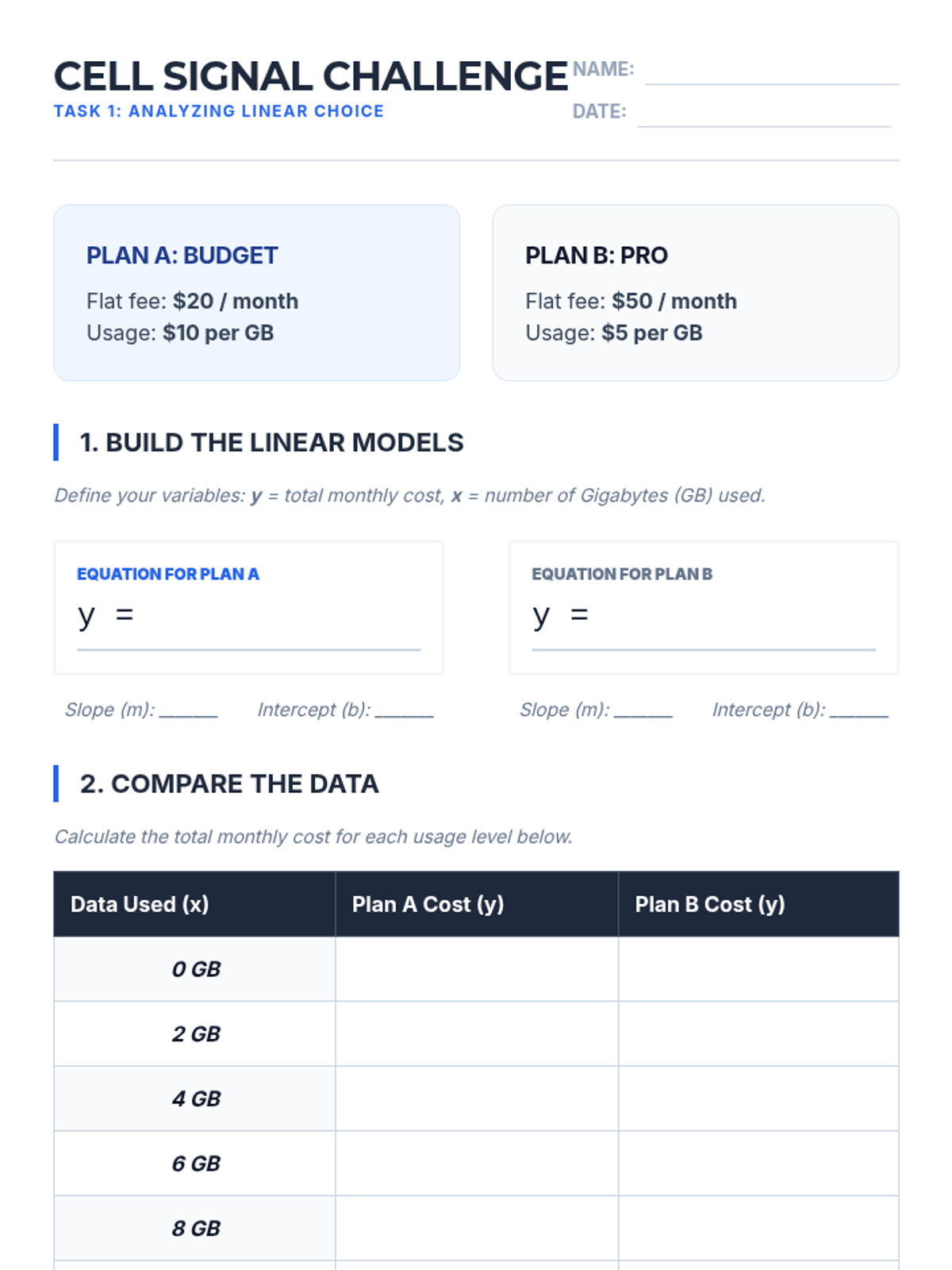Click the Plan A intercept (b) blank
Viewport: 952px width, 1270px height.
tap(404, 710)
